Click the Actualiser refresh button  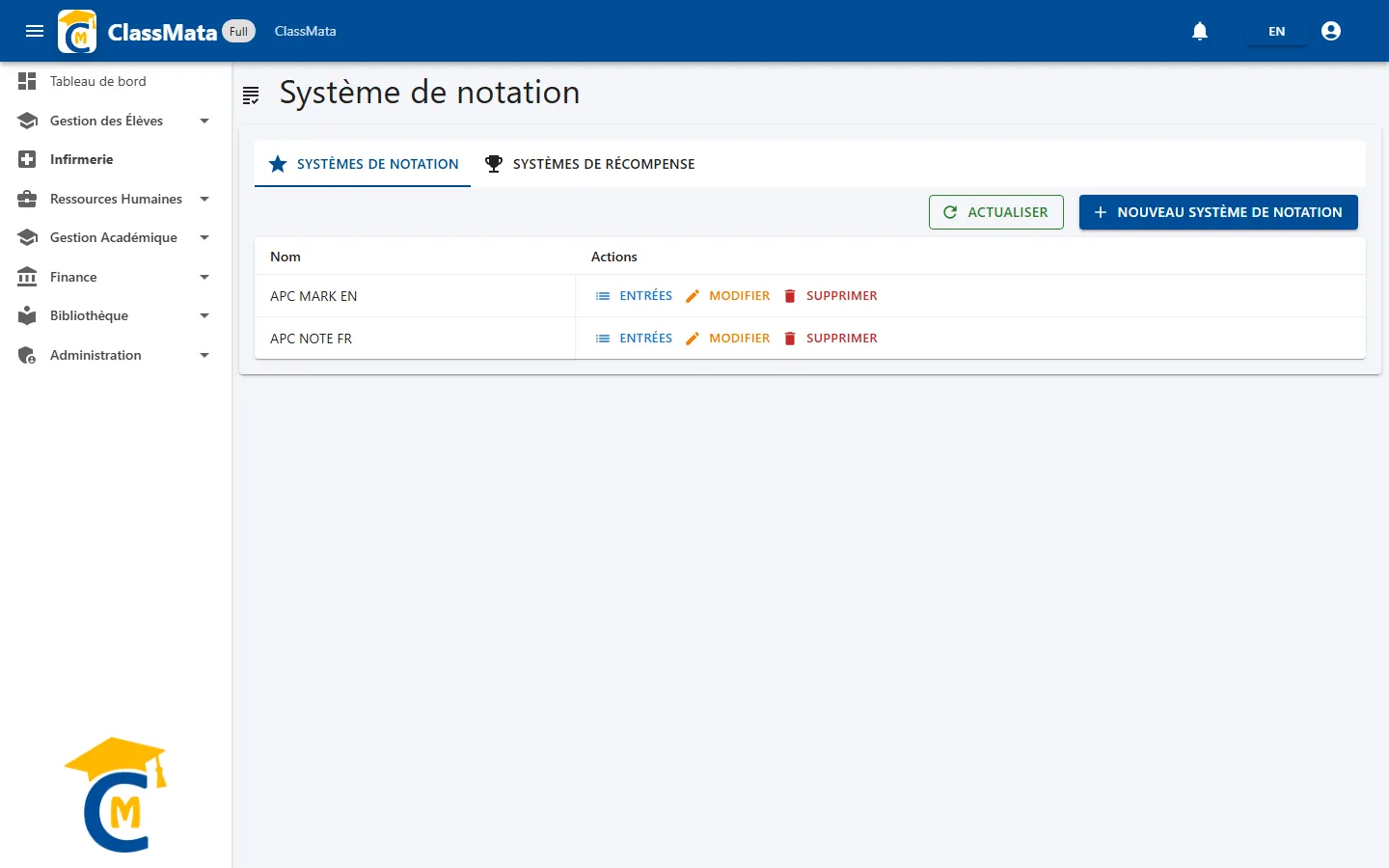click(x=996, y=212)
